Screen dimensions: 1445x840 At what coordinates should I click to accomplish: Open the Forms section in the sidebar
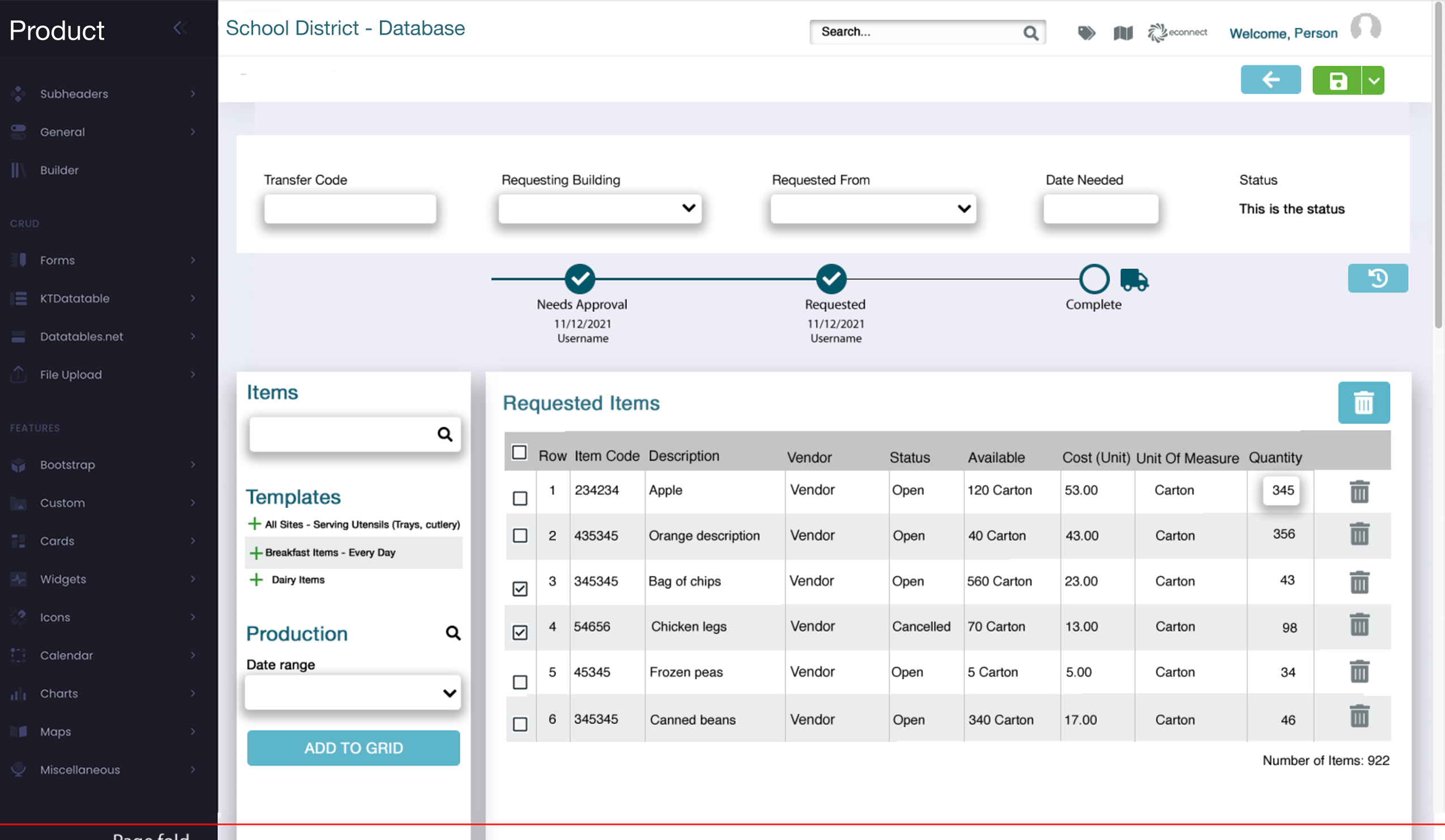[57, 260]
